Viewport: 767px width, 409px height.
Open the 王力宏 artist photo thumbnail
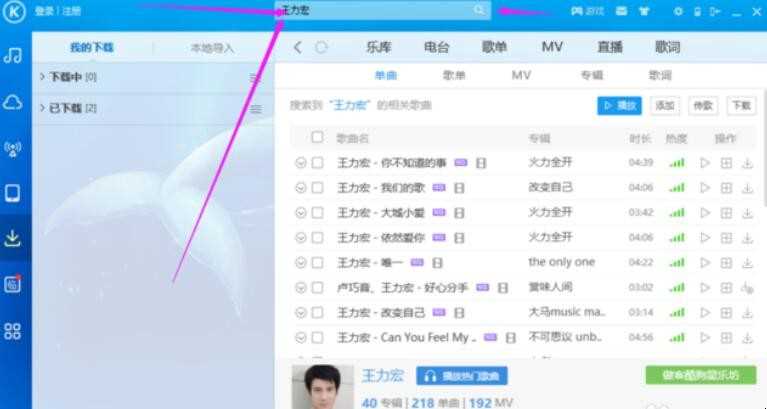click(322, 387)
